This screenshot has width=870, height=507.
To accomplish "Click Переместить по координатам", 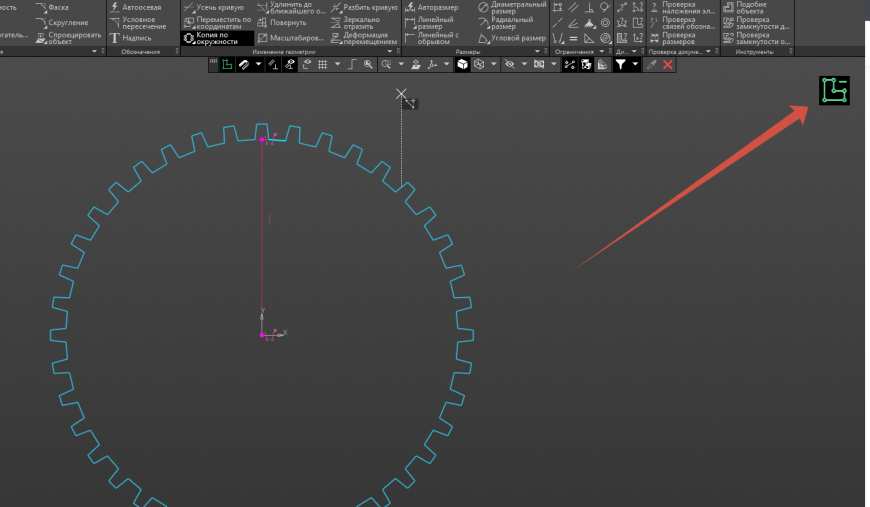I will pyautogui.click(x=217, y=23).
